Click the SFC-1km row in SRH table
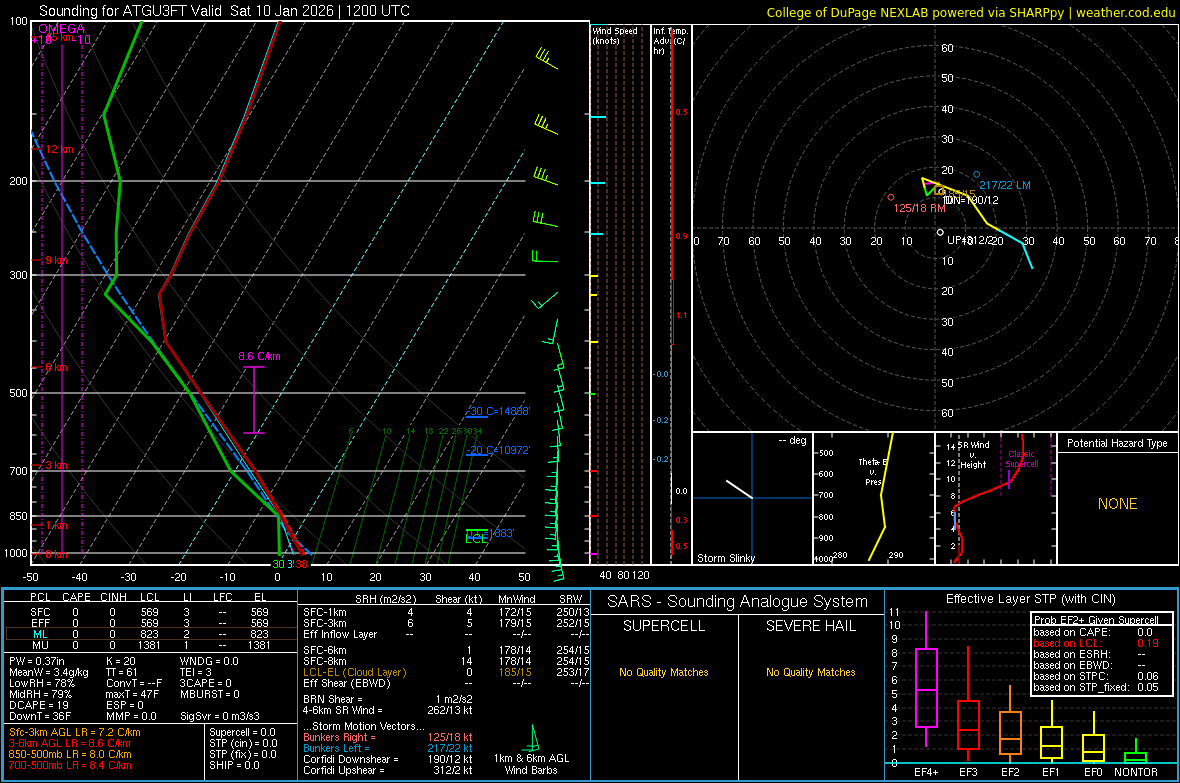Screen dimensions: 1180x783 coord(446,612)
